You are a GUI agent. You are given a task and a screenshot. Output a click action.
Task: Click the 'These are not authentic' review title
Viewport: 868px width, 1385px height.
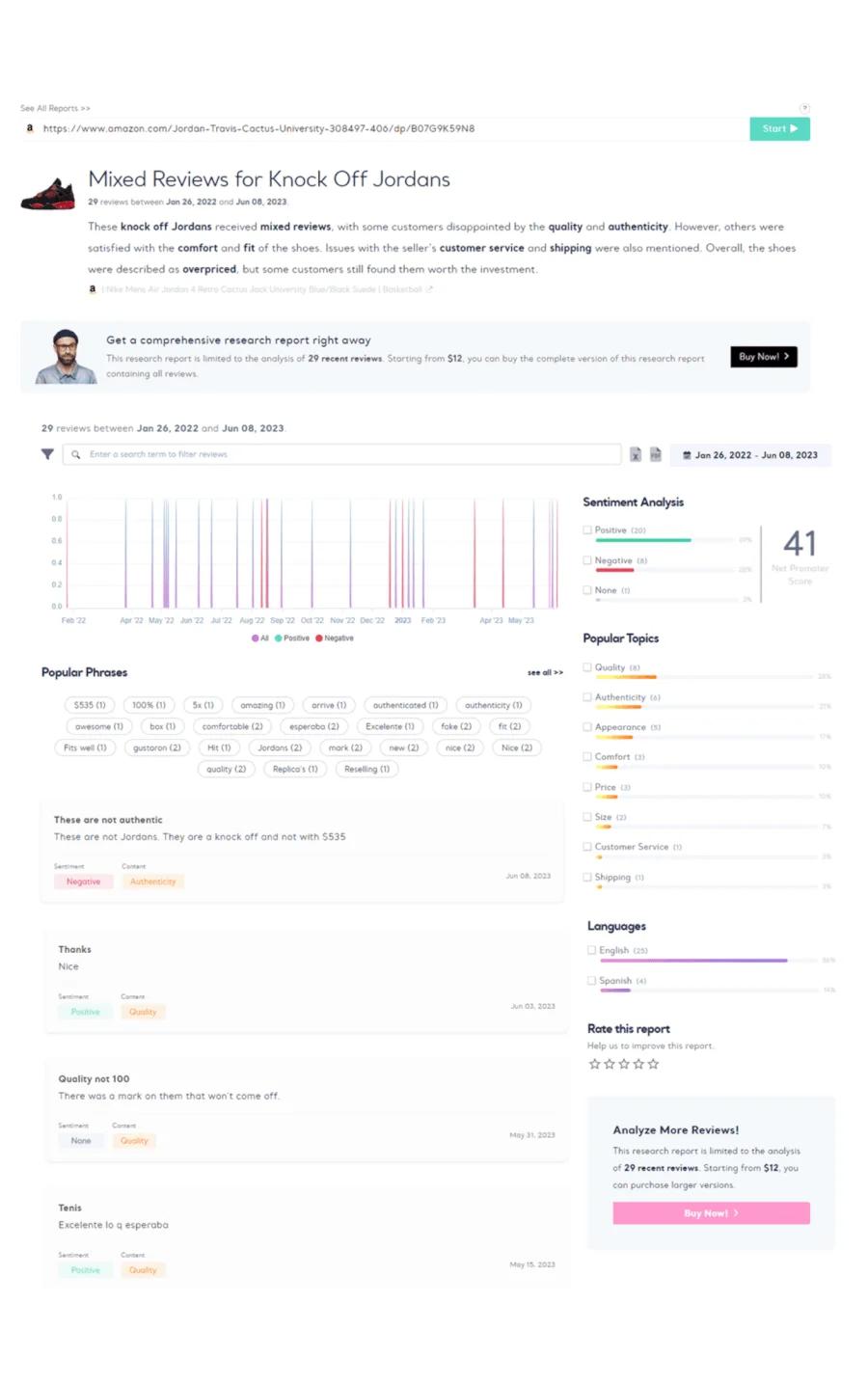click(x=108, y=820)
